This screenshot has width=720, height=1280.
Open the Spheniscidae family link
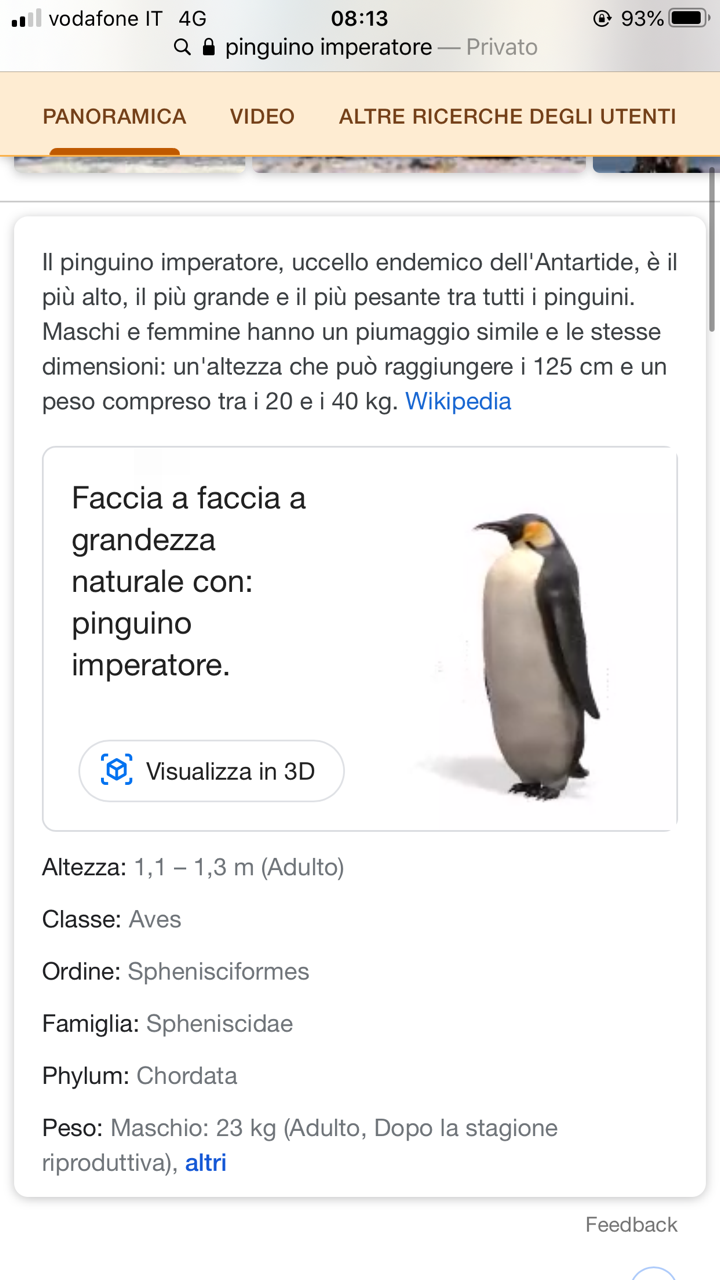pyautogui.click(x=219, y=1023)
